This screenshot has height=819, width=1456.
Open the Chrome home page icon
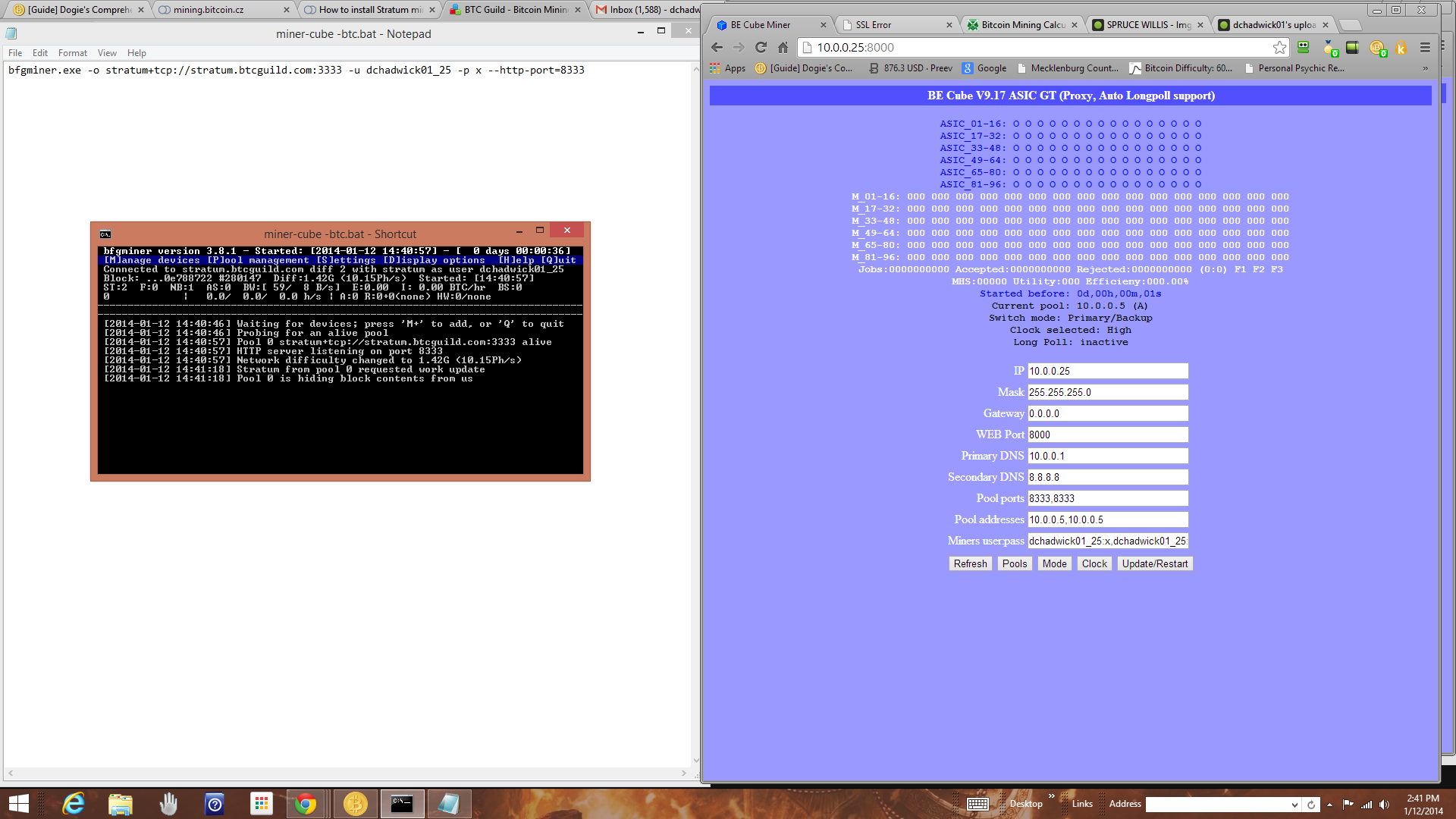[783, 47]
